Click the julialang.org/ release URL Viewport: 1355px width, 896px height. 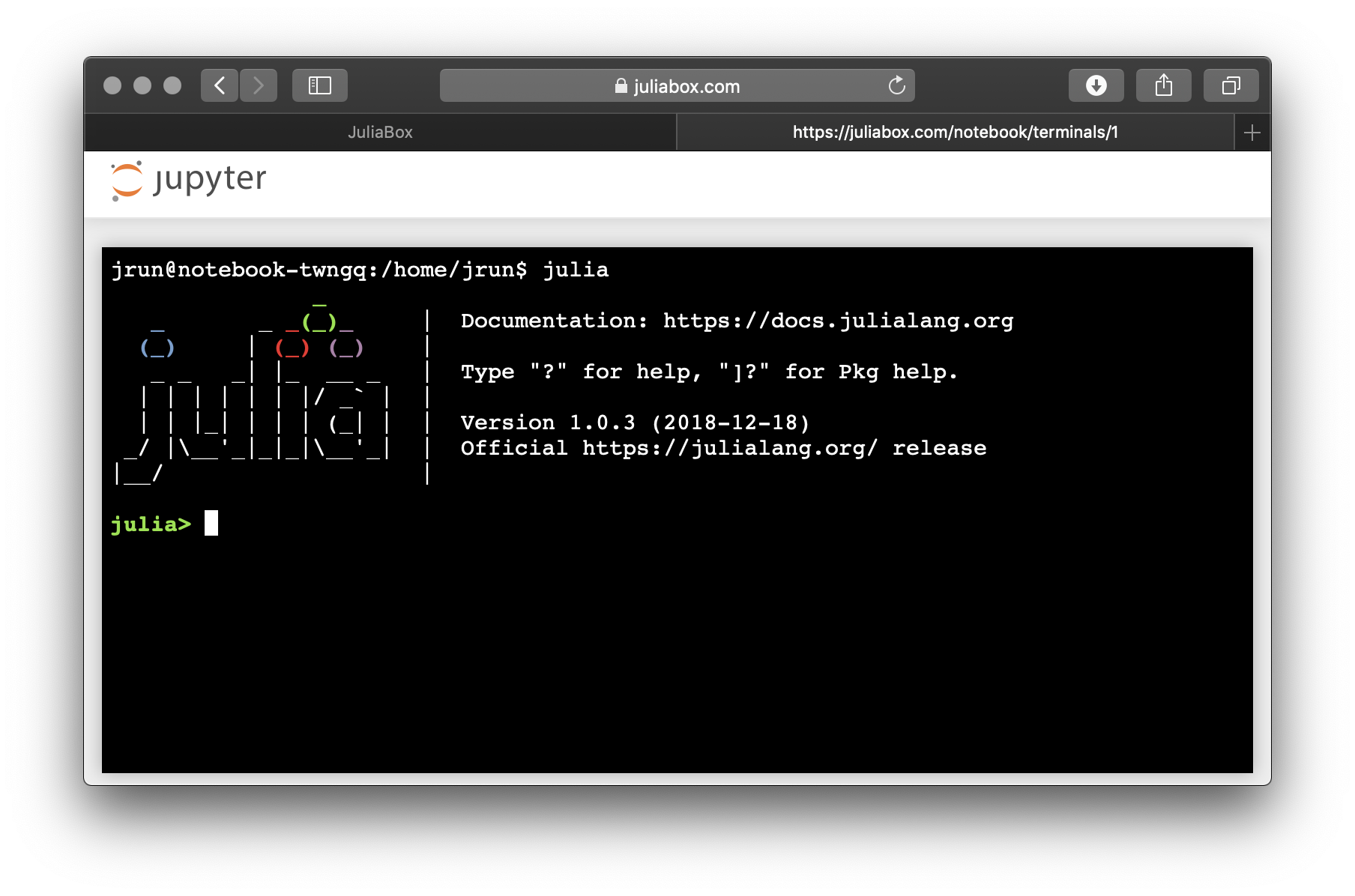click(x=729, y=448)
